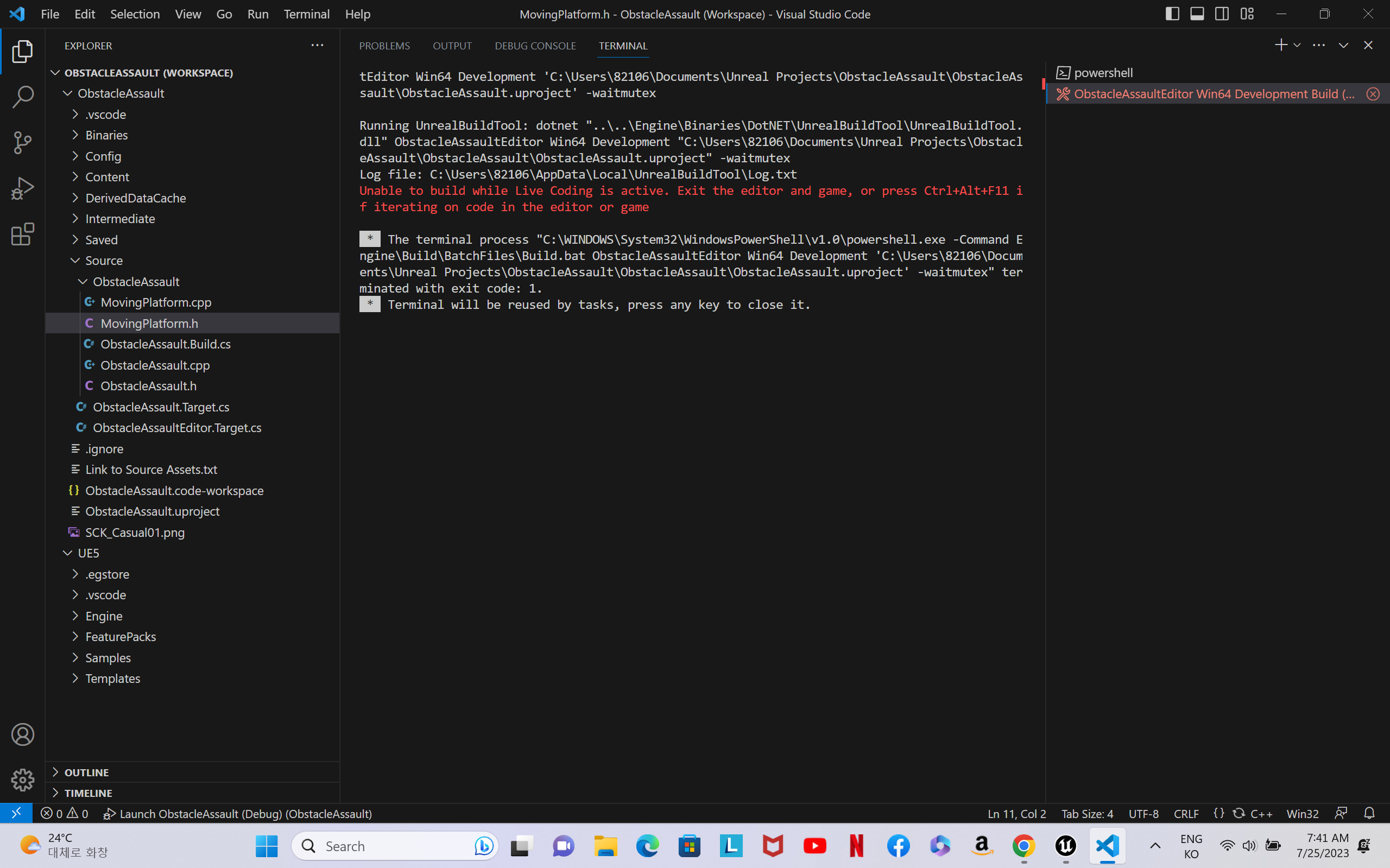
Task: Kill the ObstacleAssaultEditor build task terminal
Action: click(x=1372, y=94)
